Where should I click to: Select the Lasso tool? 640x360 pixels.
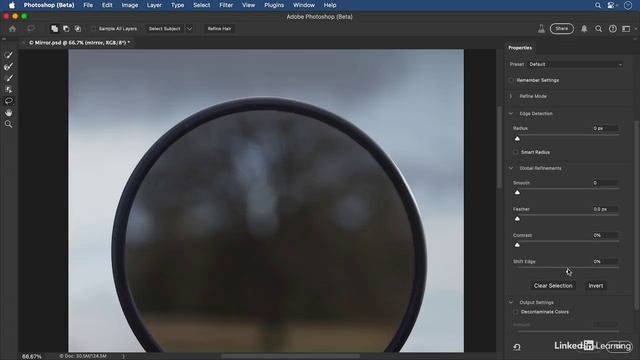tap(8, 101)
